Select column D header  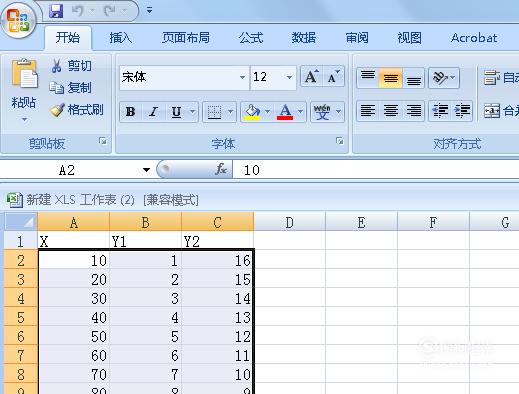click(289, 222)
